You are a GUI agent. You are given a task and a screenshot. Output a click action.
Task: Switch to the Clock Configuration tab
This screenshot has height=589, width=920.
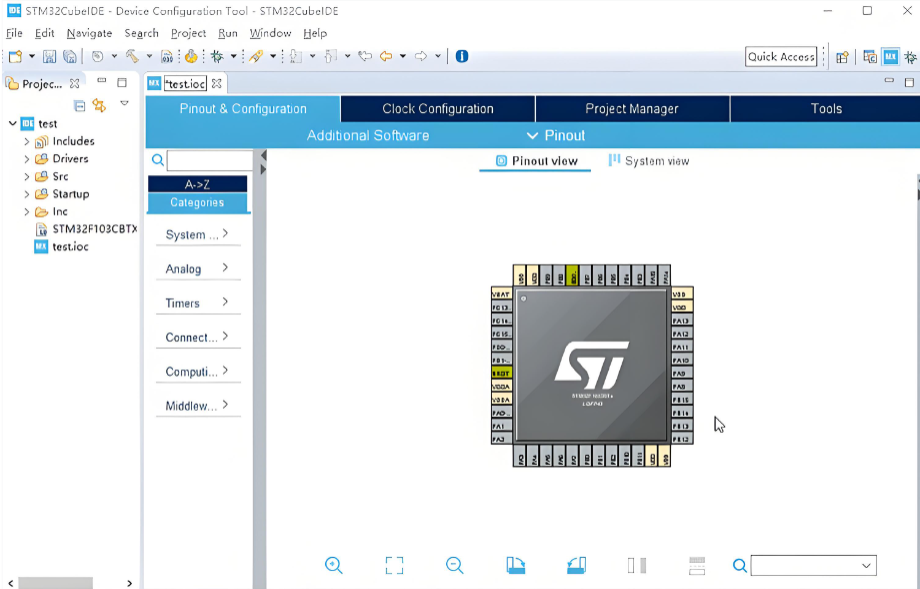tap(438, 109)
